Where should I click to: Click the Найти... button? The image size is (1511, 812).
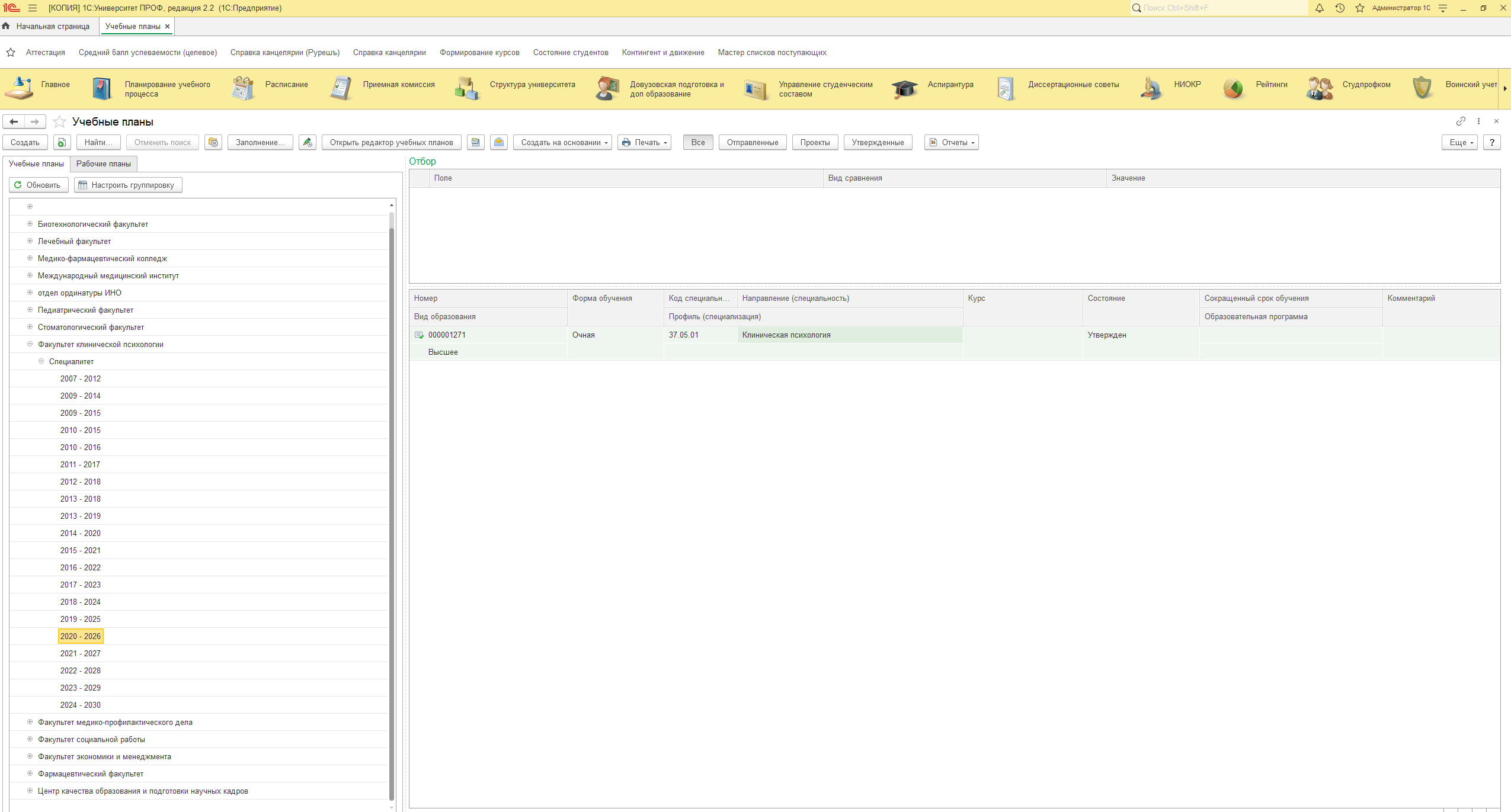tap(98, 142)
